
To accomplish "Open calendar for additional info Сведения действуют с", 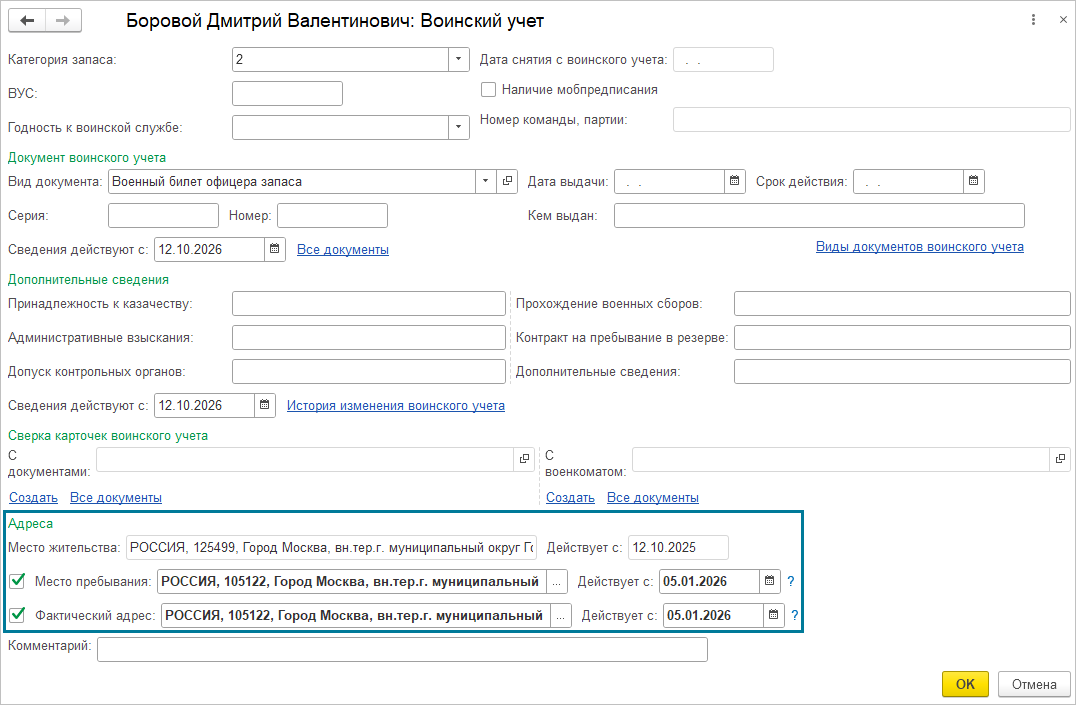I will point(264,405).
